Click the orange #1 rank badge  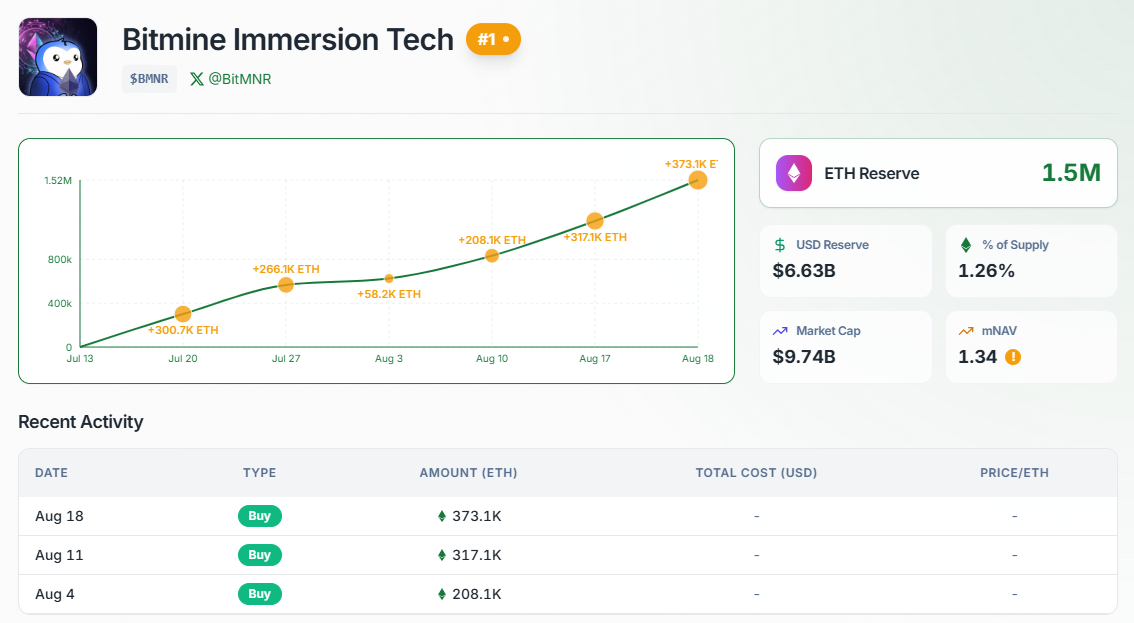click(x=493, y=40)
